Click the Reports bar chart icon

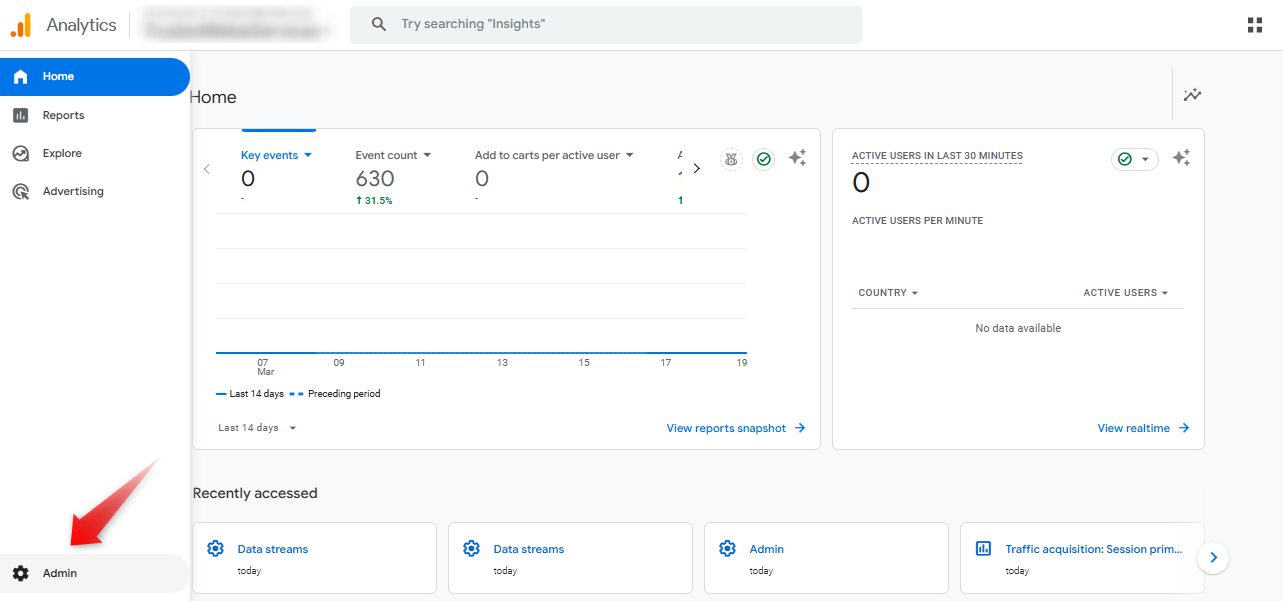coord(20,115)
